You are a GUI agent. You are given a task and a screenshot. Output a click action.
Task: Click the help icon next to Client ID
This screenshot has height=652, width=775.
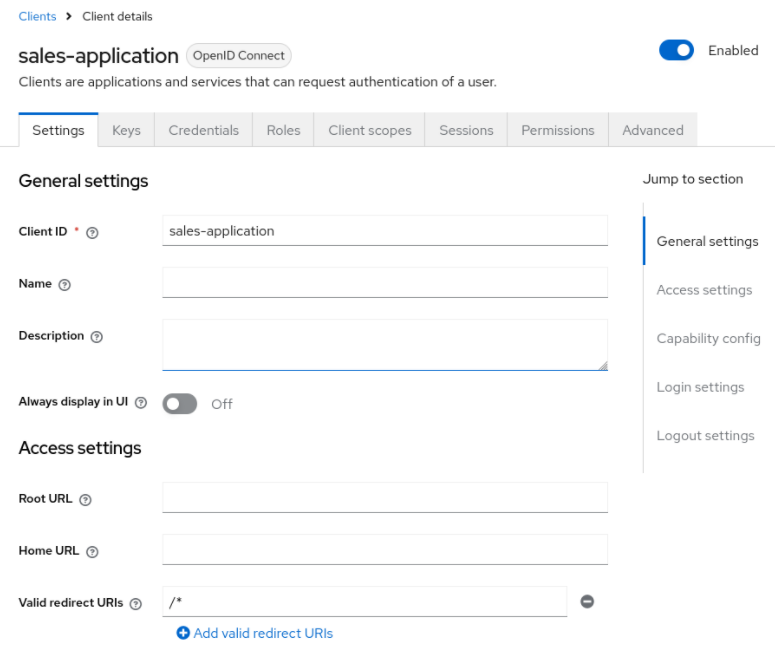click(92, 232)
